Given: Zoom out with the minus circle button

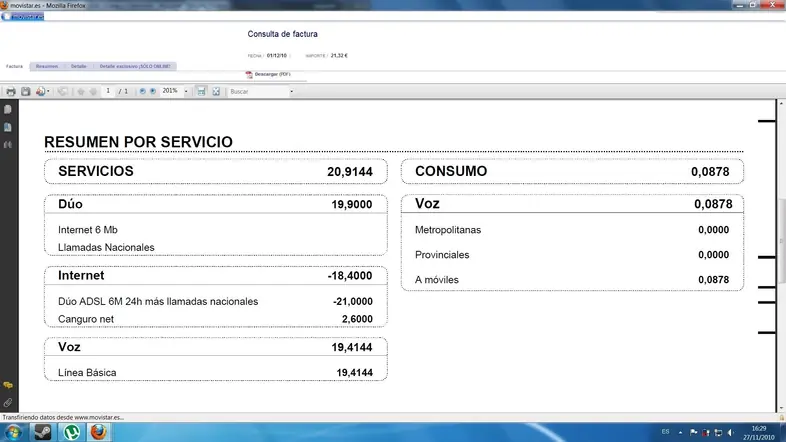Looking at the screenshot, I should tap(142, 91).
